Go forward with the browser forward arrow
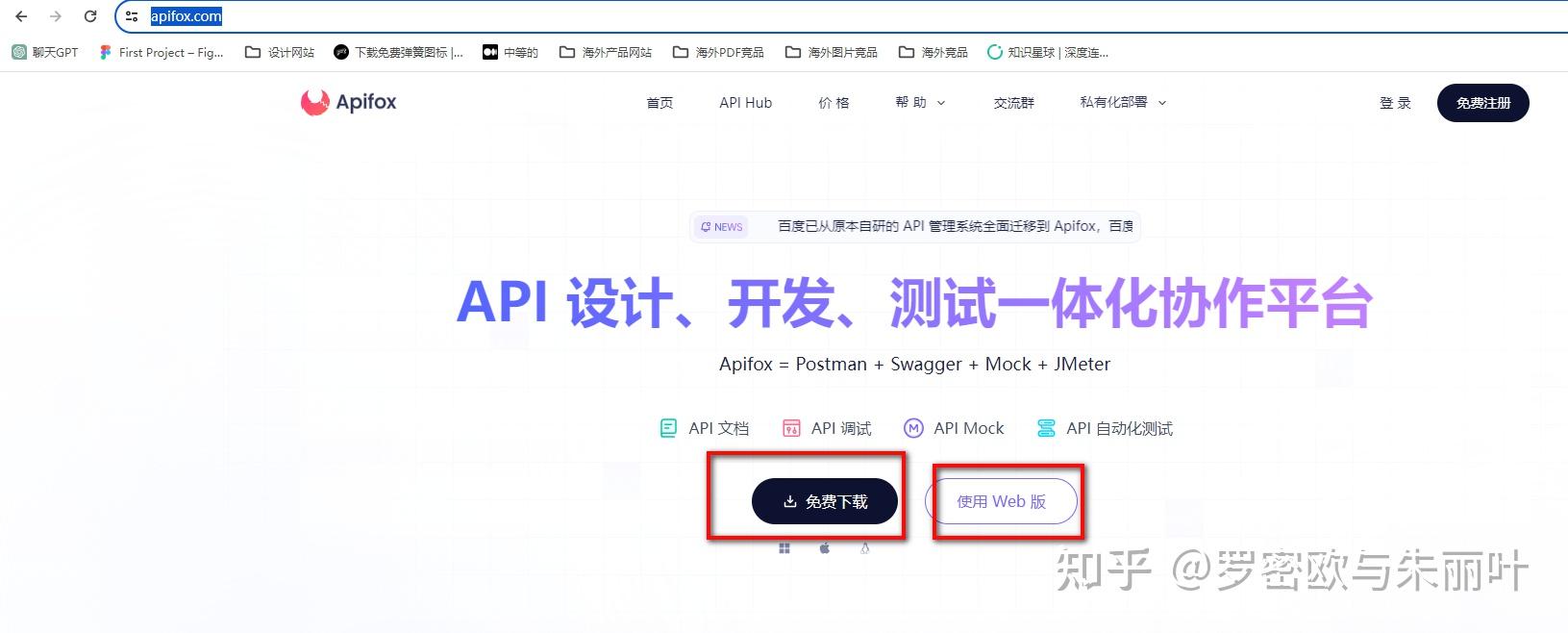1568x633 pixels. [56, 16]
